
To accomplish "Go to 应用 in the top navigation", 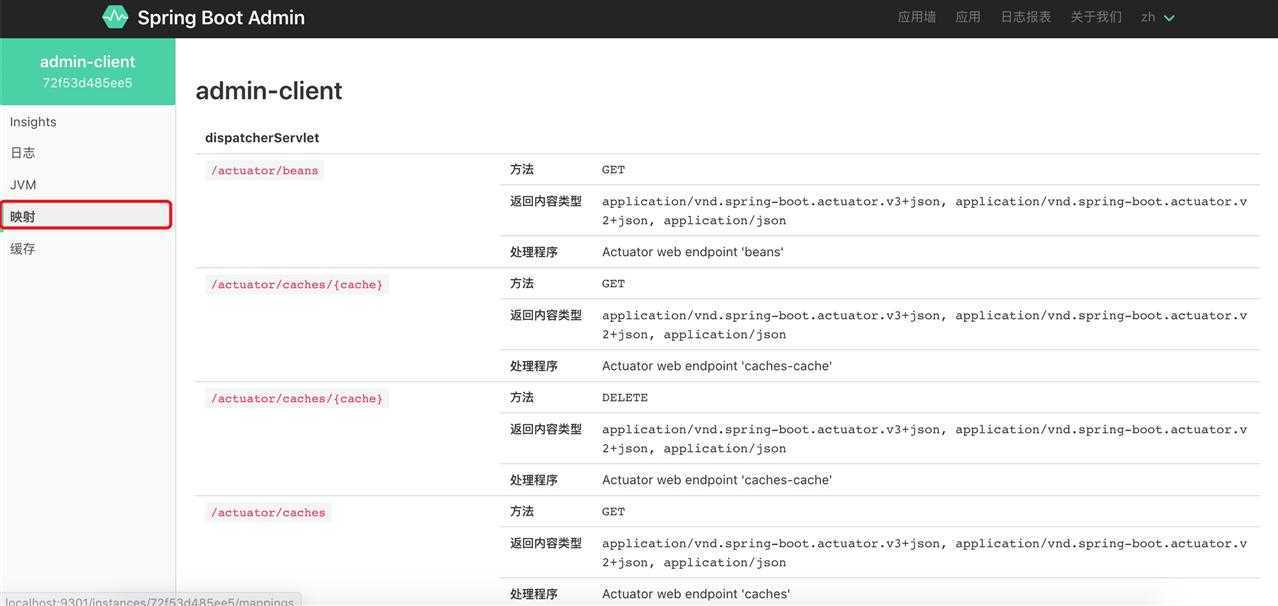I will point(968,17).
